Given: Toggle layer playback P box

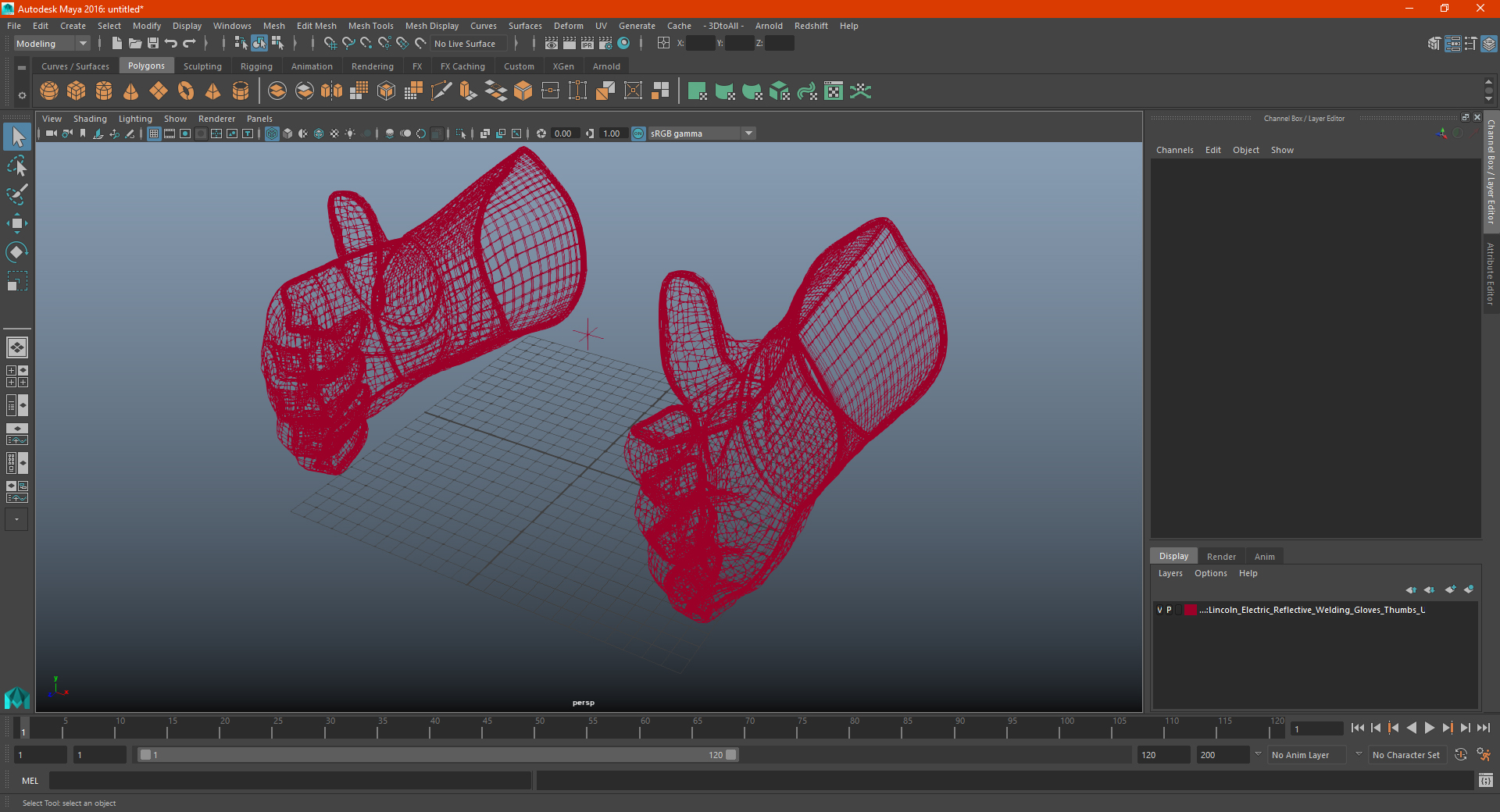Looking at the screenshot, I should pos(1169,610).
